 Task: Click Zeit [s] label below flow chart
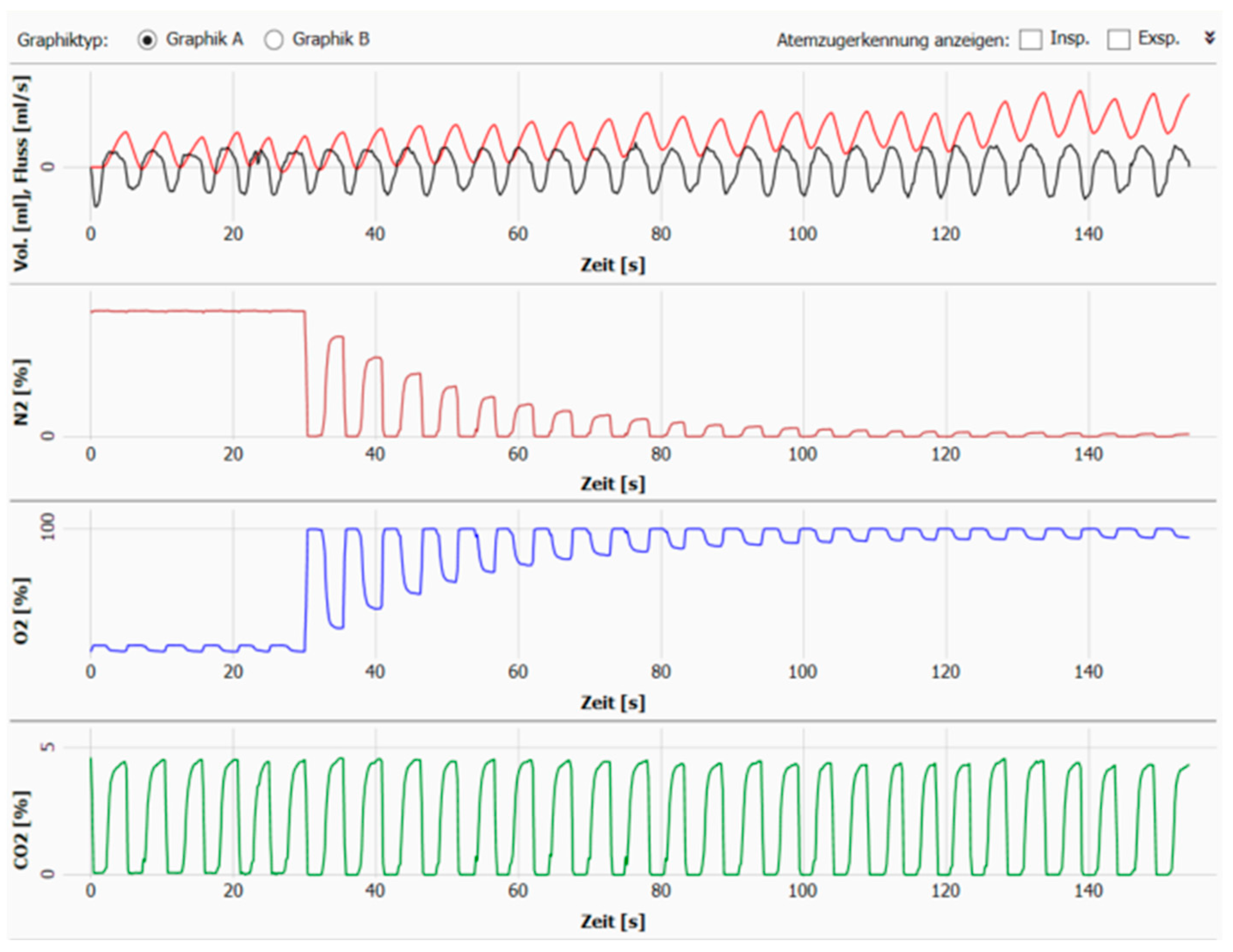pyautogui.click(x=613, y=265)
